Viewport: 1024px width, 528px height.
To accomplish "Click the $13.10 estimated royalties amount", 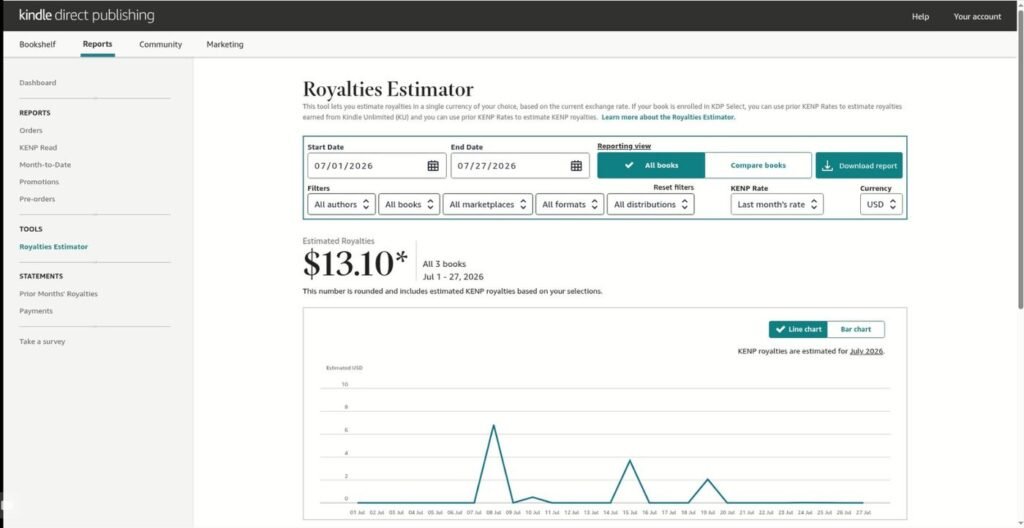I will point(355,264).
